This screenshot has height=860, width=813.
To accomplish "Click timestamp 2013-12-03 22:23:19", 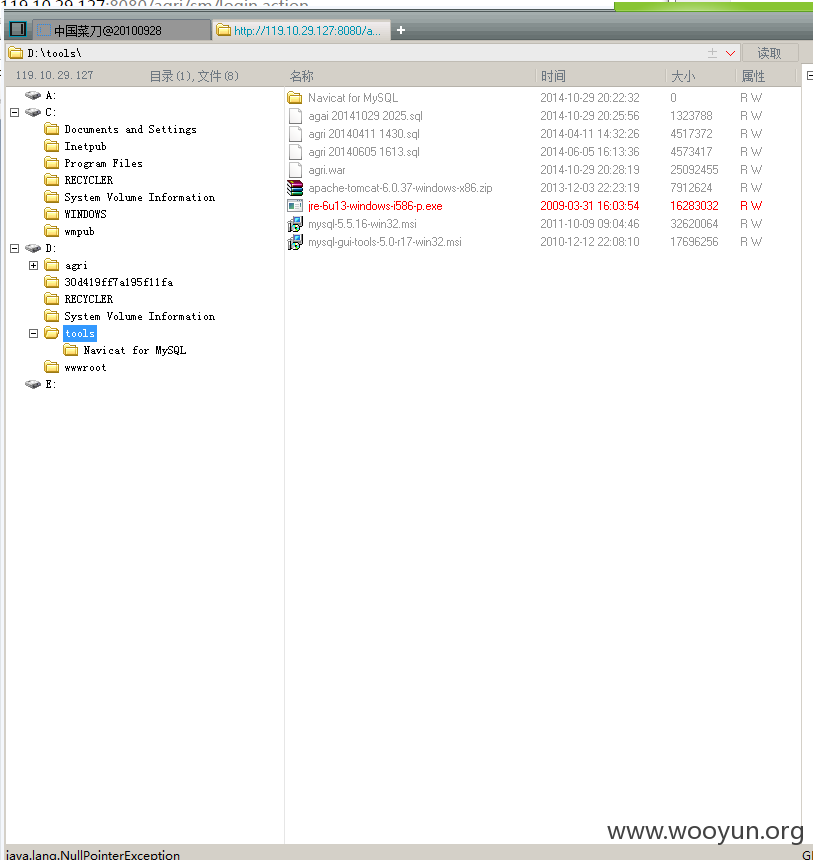I will (x=590, y=188).
